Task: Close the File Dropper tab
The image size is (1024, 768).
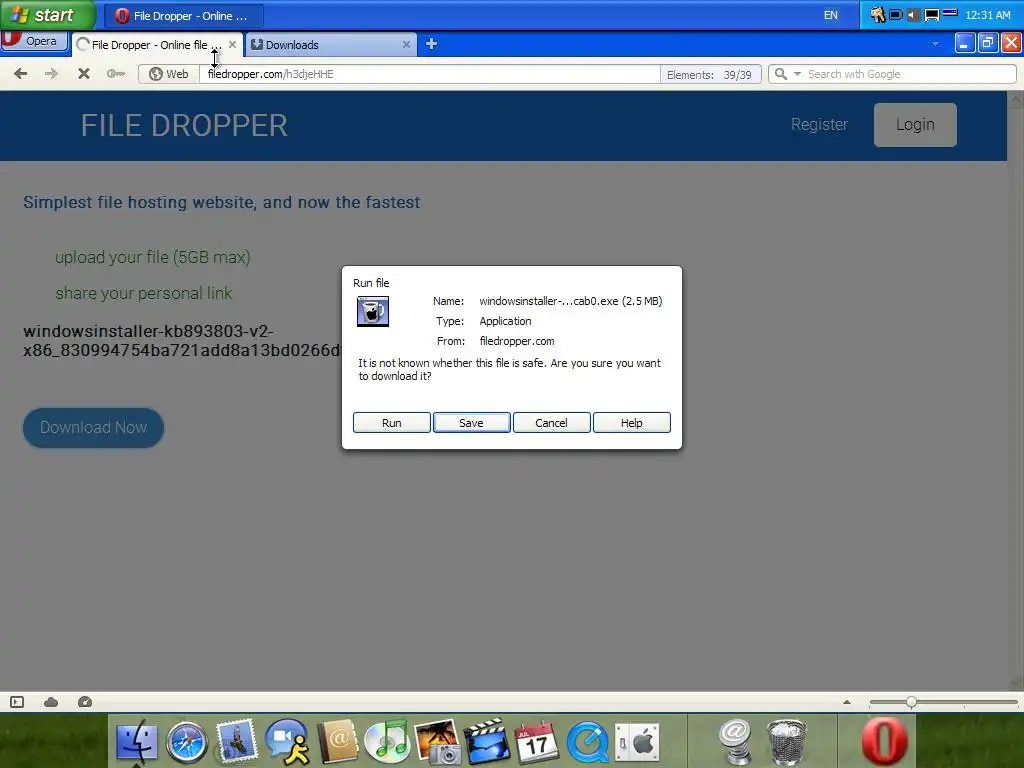Action: [232, 44]
